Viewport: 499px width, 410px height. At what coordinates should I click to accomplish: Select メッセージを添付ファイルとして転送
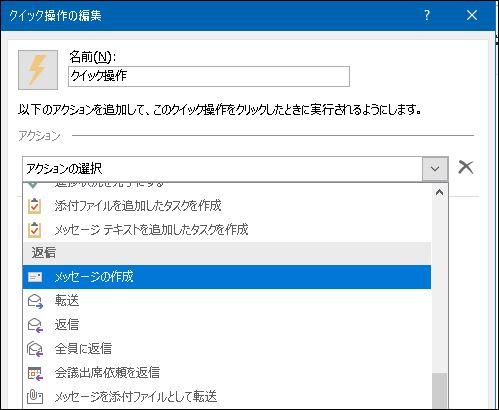pyautogui.click(x=227, y=397)
